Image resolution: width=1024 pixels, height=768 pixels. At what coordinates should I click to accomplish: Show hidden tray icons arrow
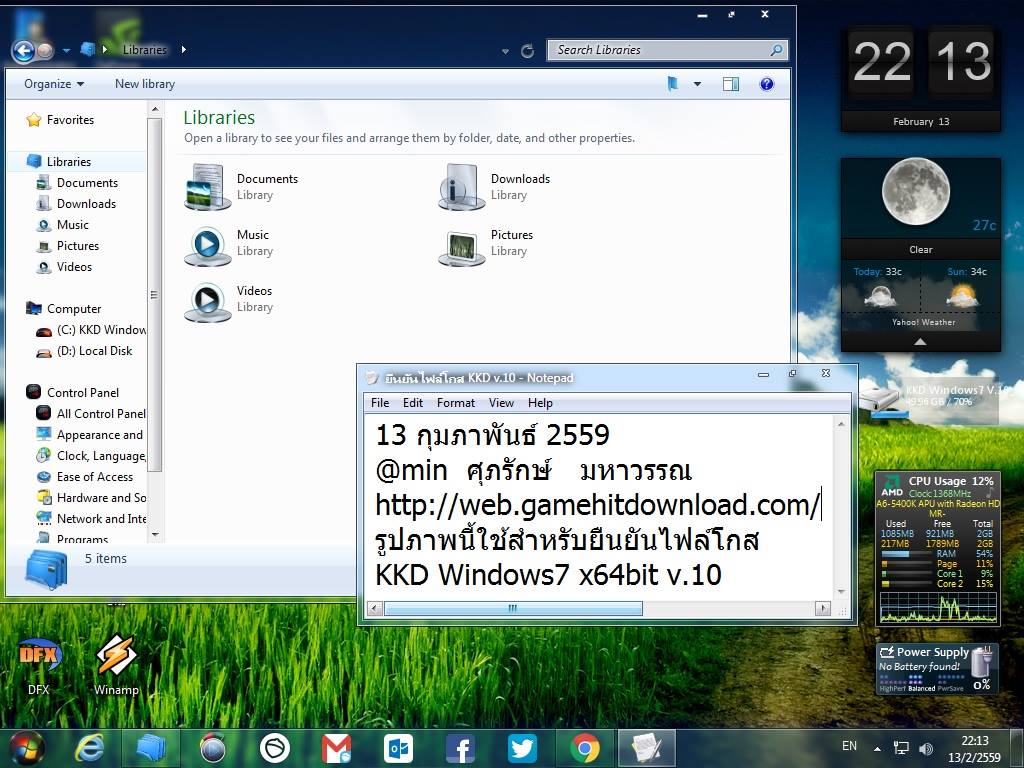click(877, 748)
